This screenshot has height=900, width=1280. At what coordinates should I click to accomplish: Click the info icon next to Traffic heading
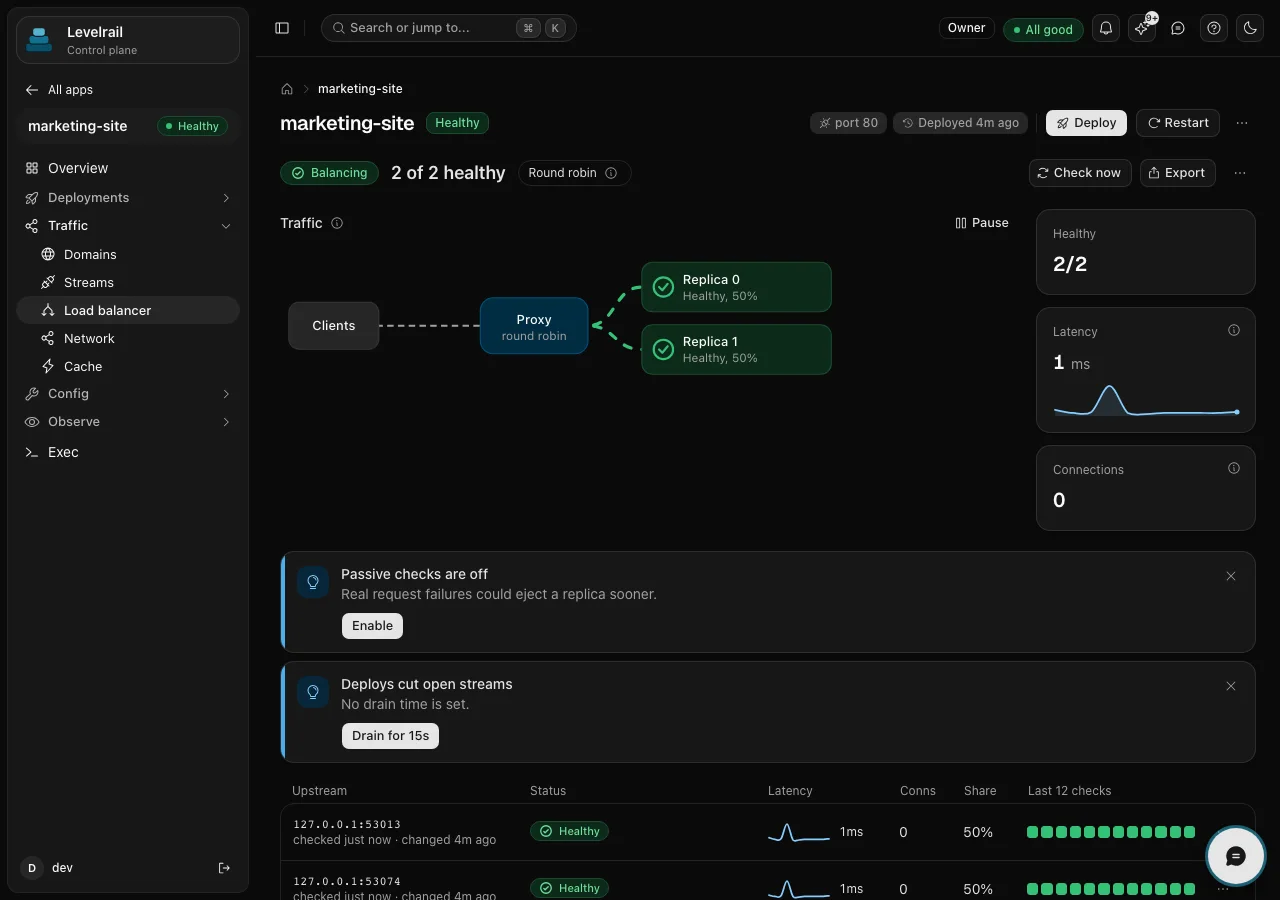coord(337,223)
